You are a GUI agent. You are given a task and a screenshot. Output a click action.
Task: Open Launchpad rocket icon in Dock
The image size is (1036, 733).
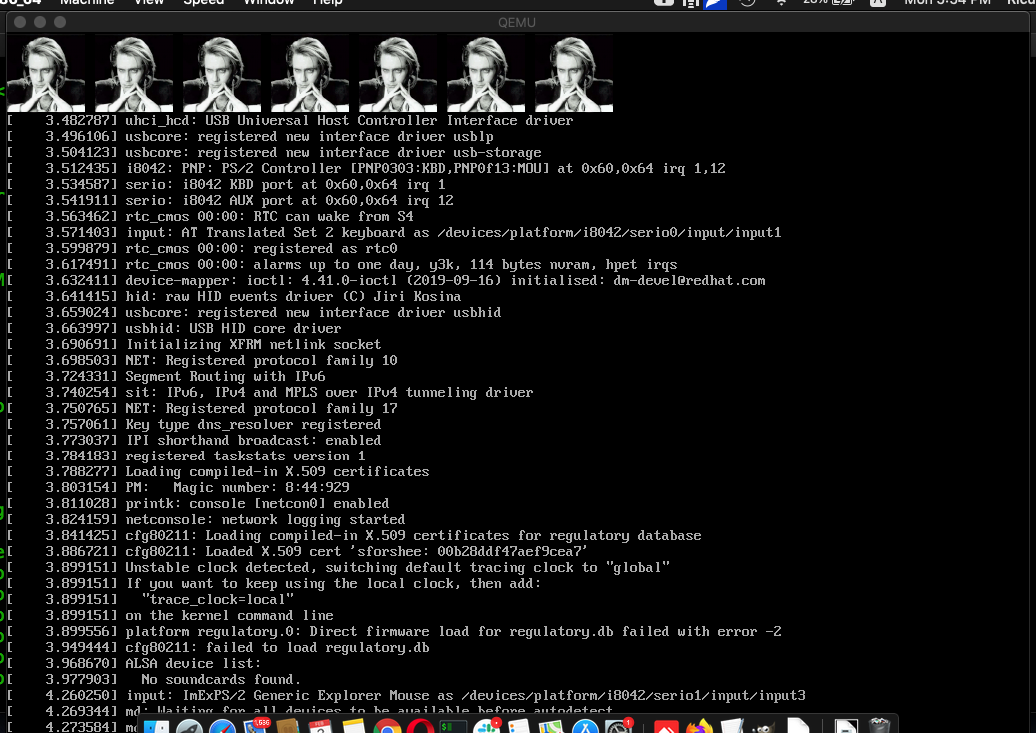tap(190, 726)
